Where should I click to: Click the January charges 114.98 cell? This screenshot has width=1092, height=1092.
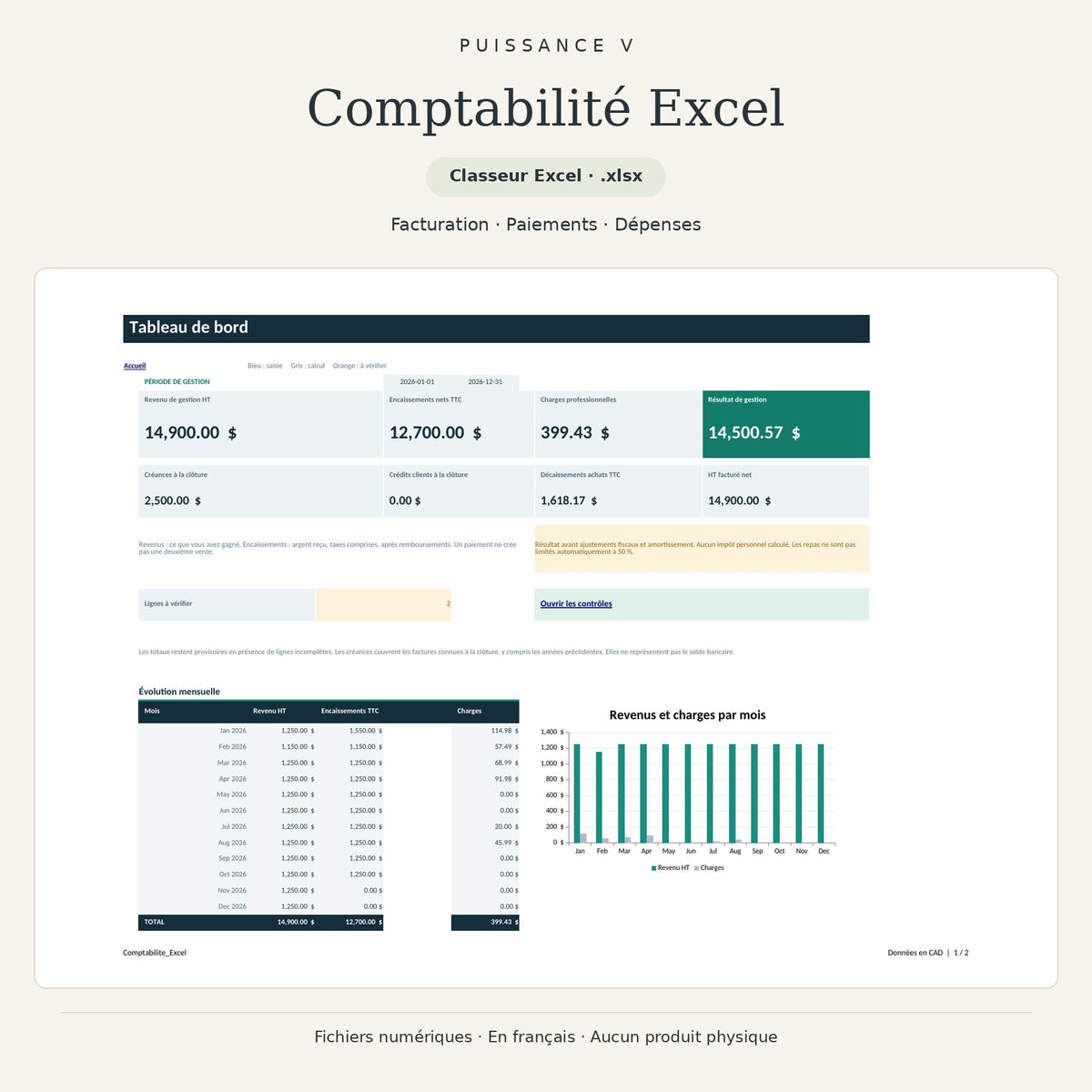tap(485, 731)
